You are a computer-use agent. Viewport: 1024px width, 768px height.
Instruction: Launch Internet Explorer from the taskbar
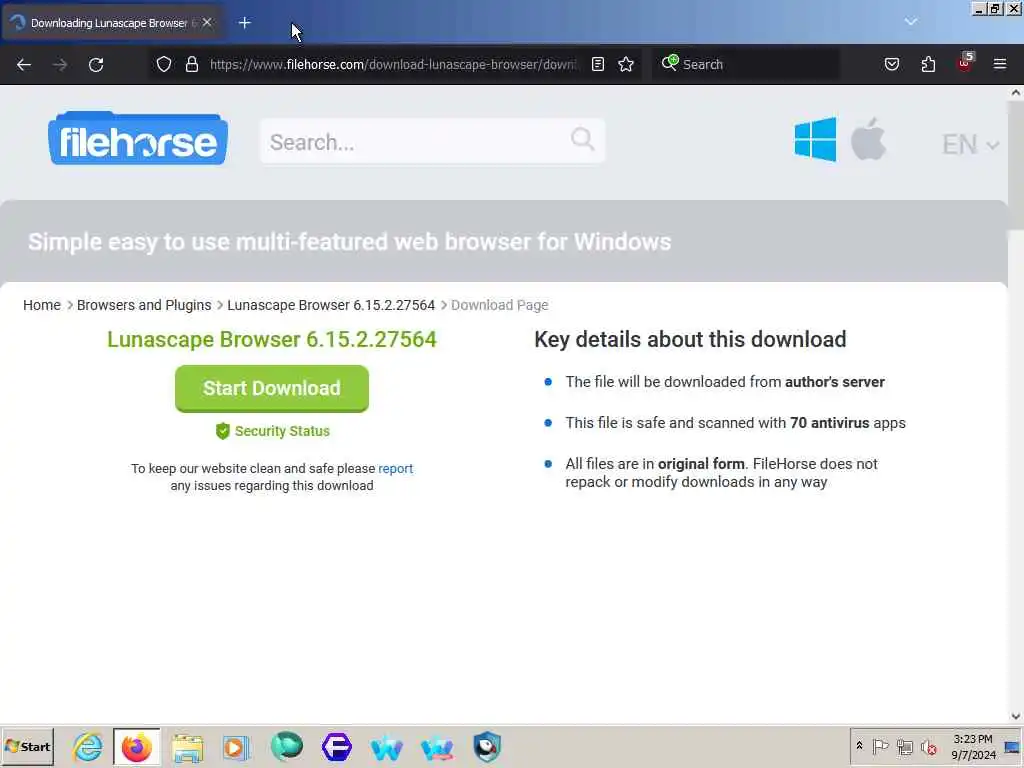coord(88,747)
